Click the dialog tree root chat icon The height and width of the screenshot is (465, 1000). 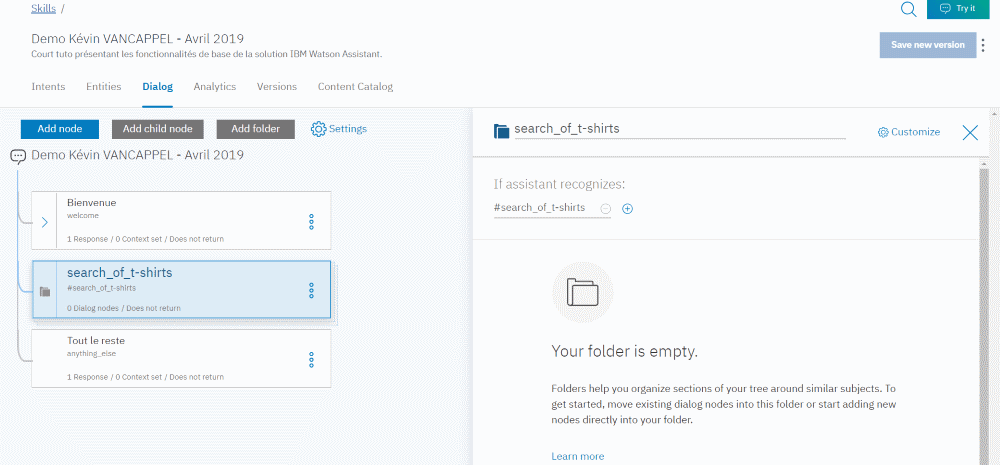point(18,156)
